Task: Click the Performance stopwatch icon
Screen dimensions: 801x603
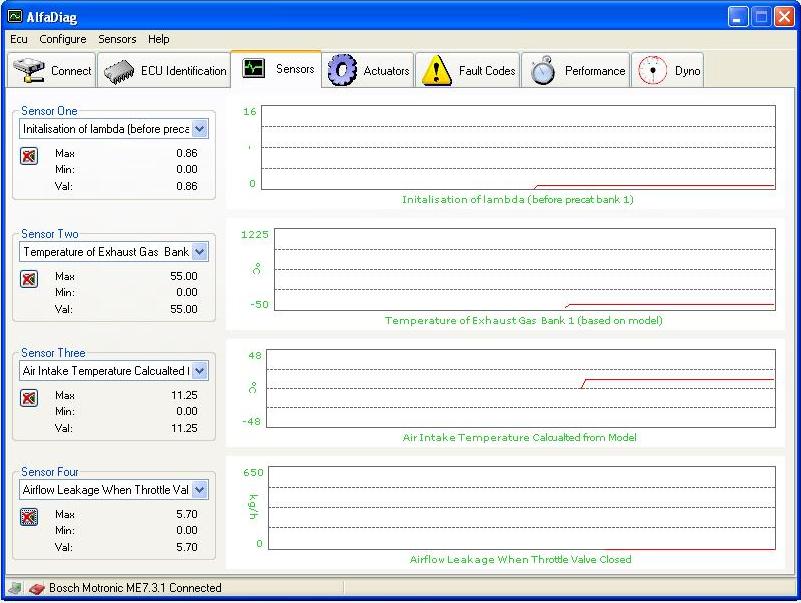Action: point(543,71)
